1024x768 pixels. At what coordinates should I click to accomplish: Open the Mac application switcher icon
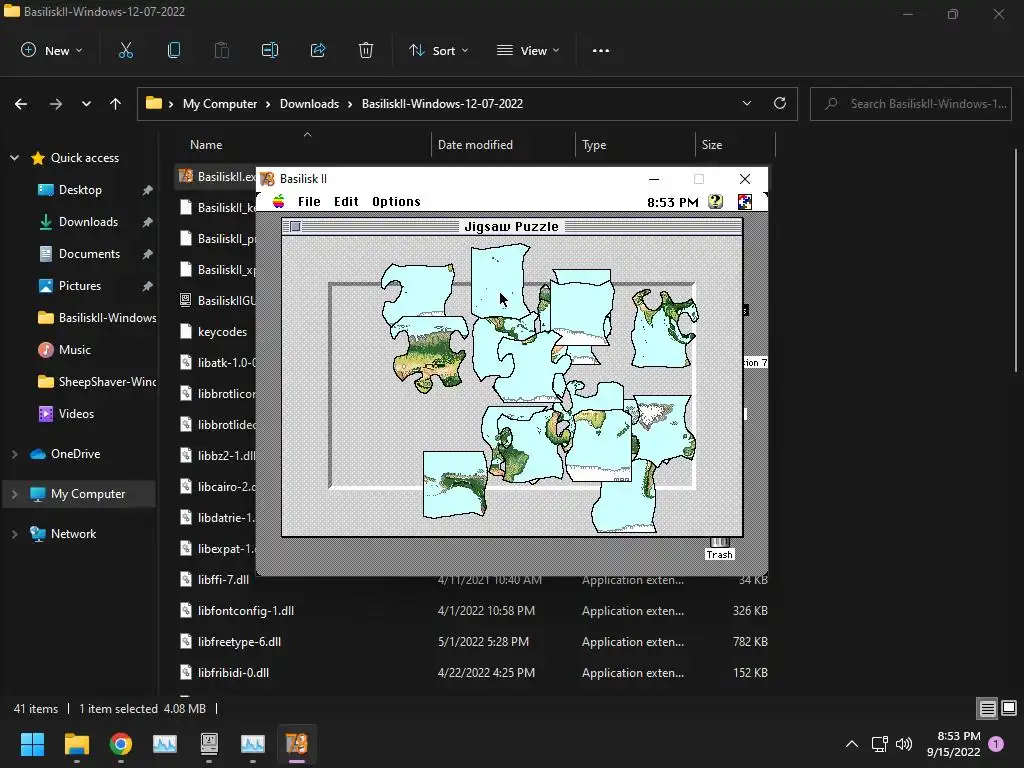[x=744, y=202]
